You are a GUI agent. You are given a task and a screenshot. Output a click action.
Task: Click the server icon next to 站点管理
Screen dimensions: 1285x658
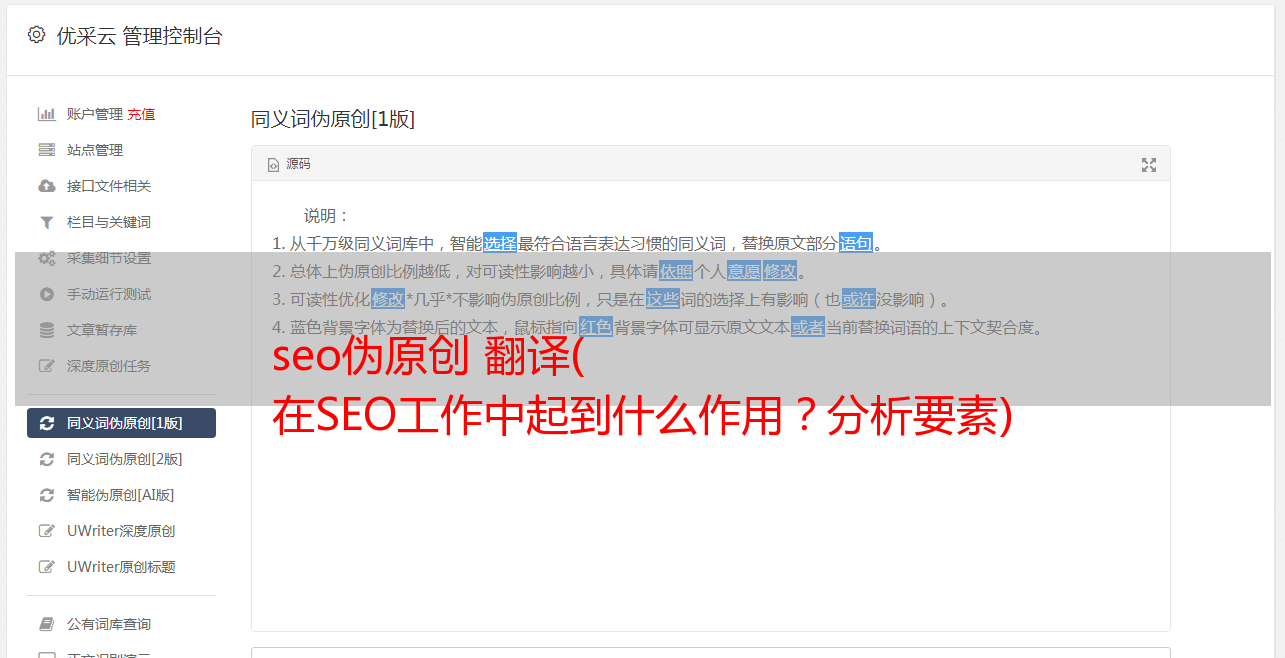[x=46, y=150]
